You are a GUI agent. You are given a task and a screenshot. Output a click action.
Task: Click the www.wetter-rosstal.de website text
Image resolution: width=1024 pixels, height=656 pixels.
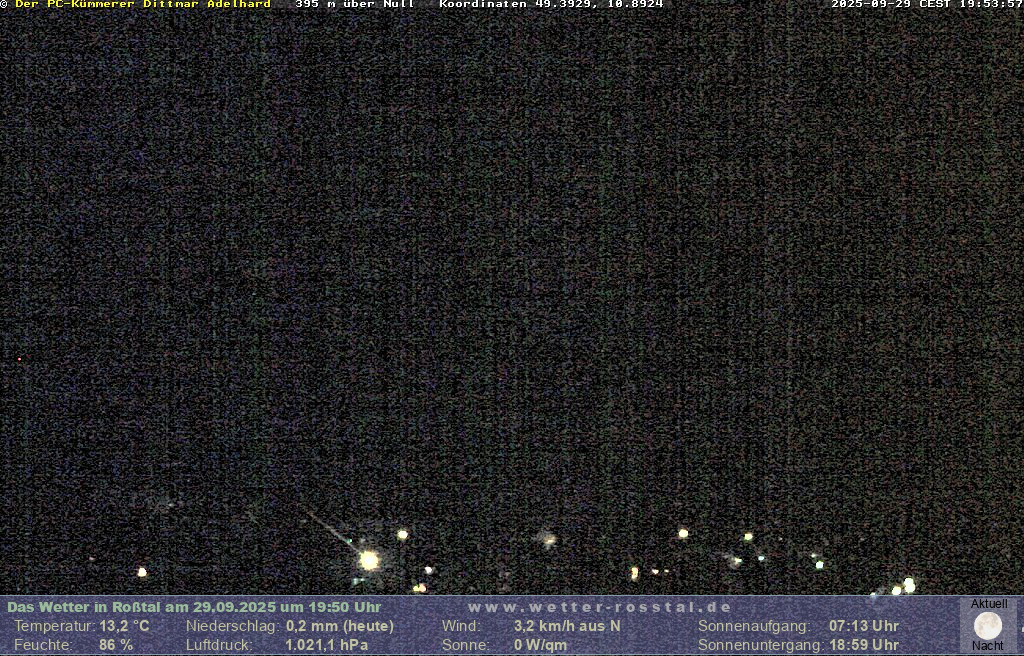(600, 607)
